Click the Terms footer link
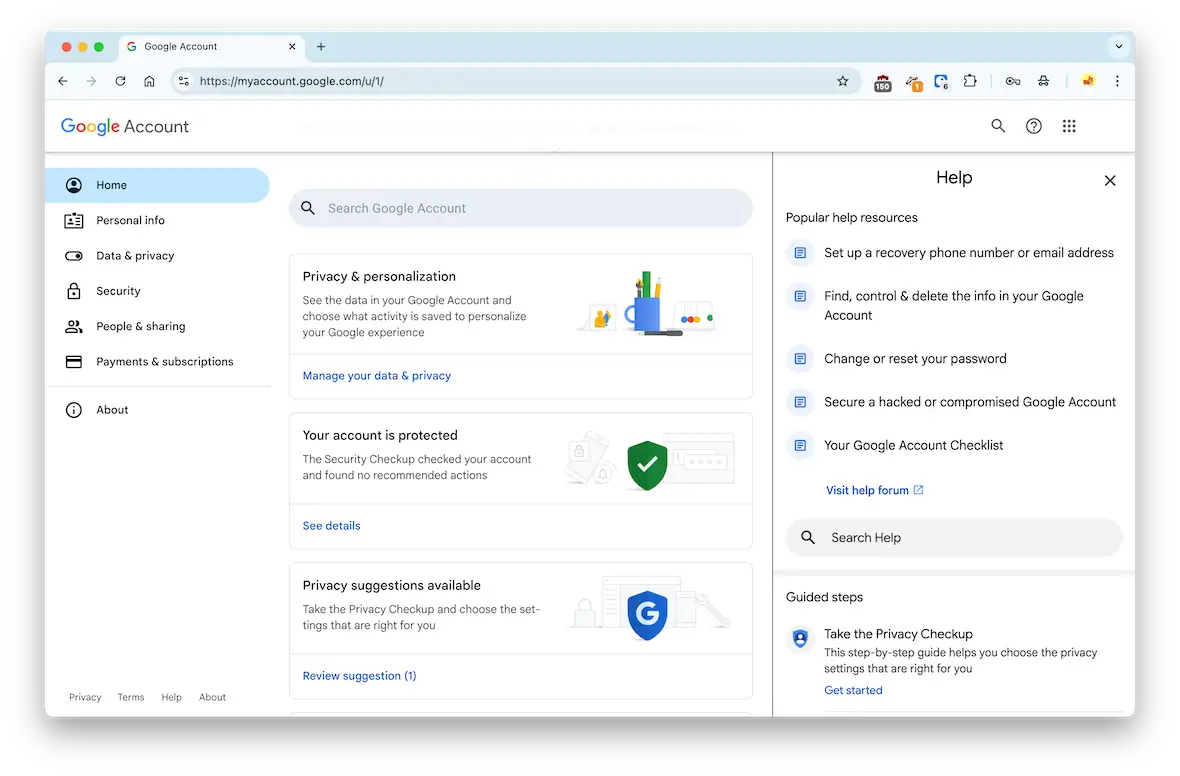 point(131,698)
